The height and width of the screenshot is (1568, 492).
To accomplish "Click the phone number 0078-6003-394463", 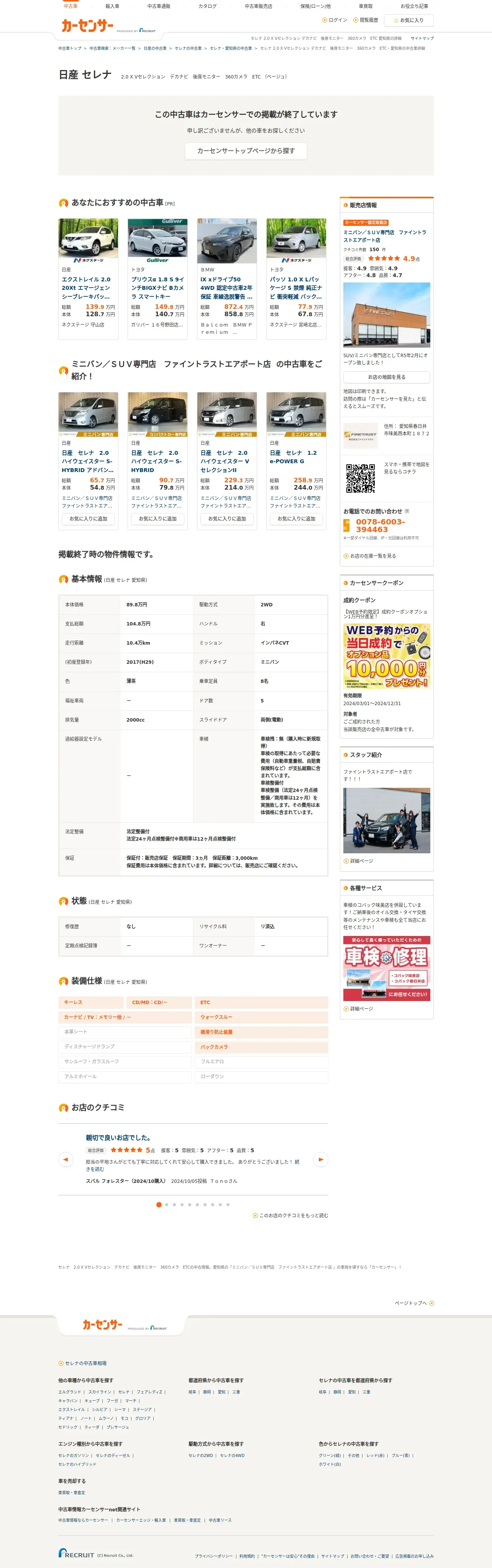I will 380,525.
